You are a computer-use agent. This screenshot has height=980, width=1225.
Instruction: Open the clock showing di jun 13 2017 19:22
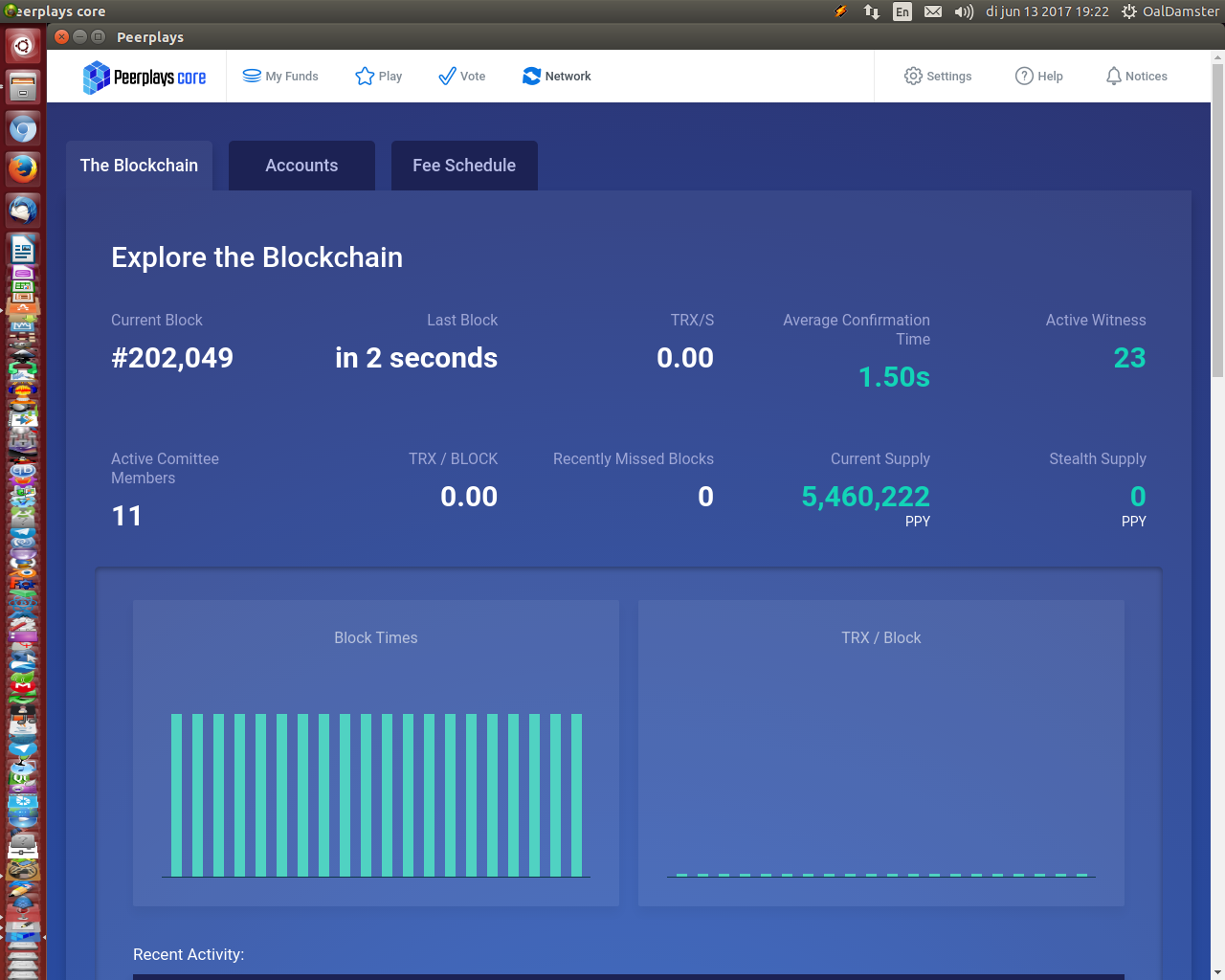tap(1047, 11)
